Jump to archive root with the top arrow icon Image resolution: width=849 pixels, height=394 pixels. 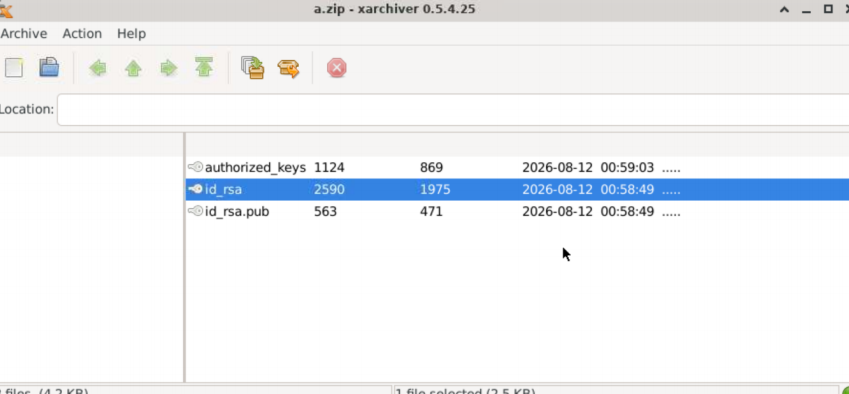(x=204, y=68)
